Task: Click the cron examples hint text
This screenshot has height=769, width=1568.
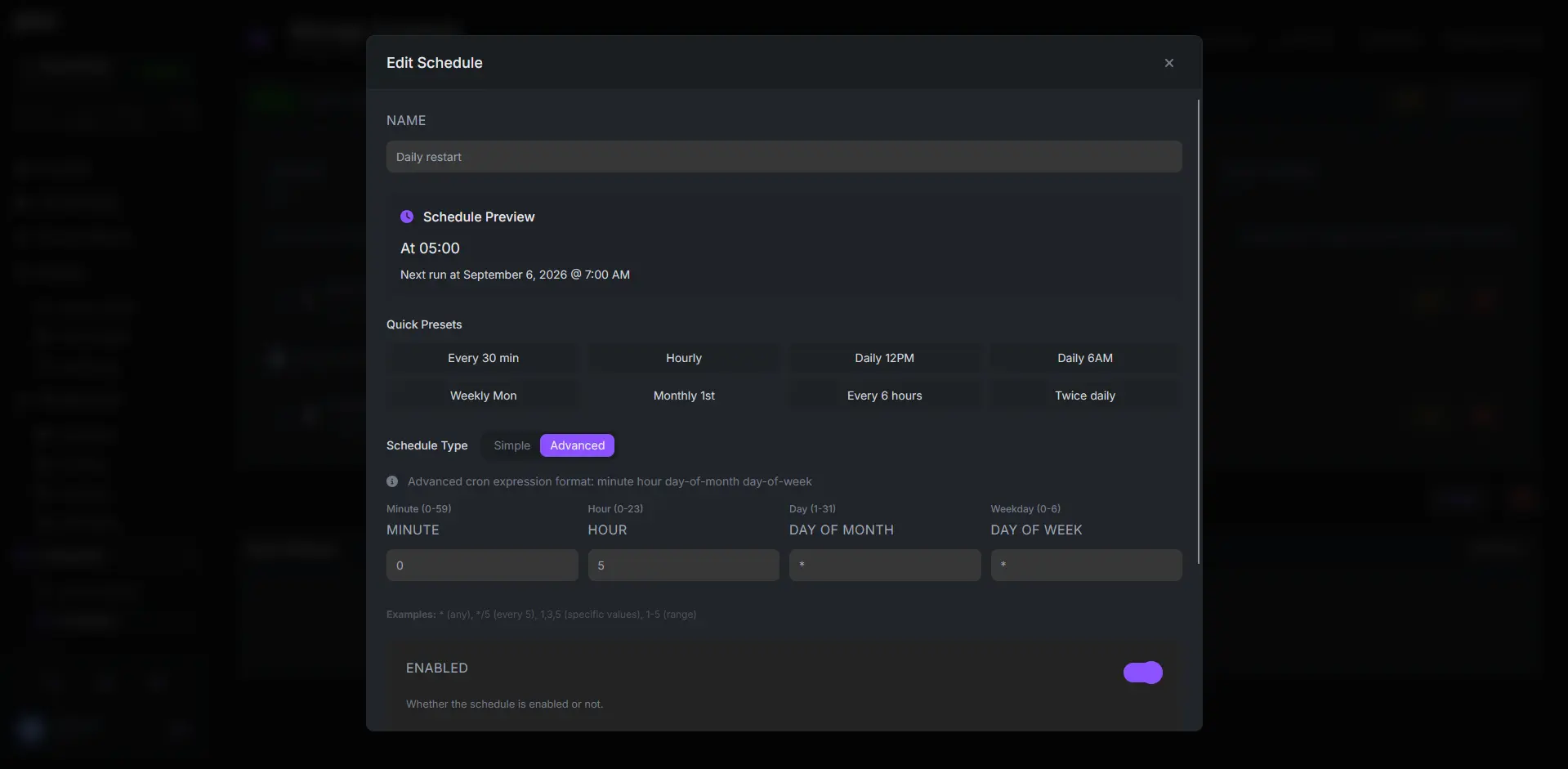Action: [541, 615]
